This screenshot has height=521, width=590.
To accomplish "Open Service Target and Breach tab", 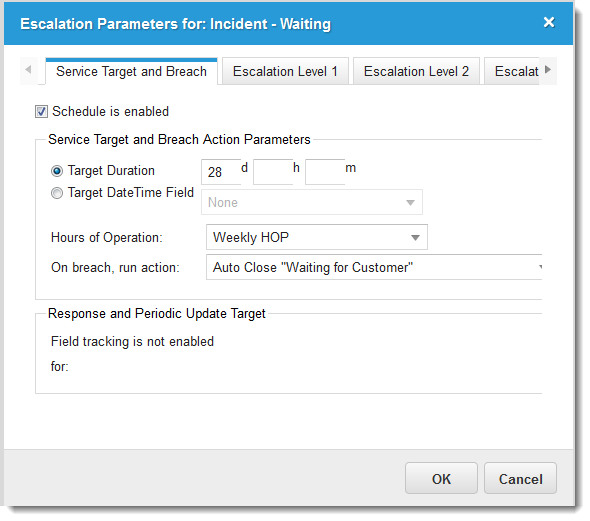I will (131, 71).
